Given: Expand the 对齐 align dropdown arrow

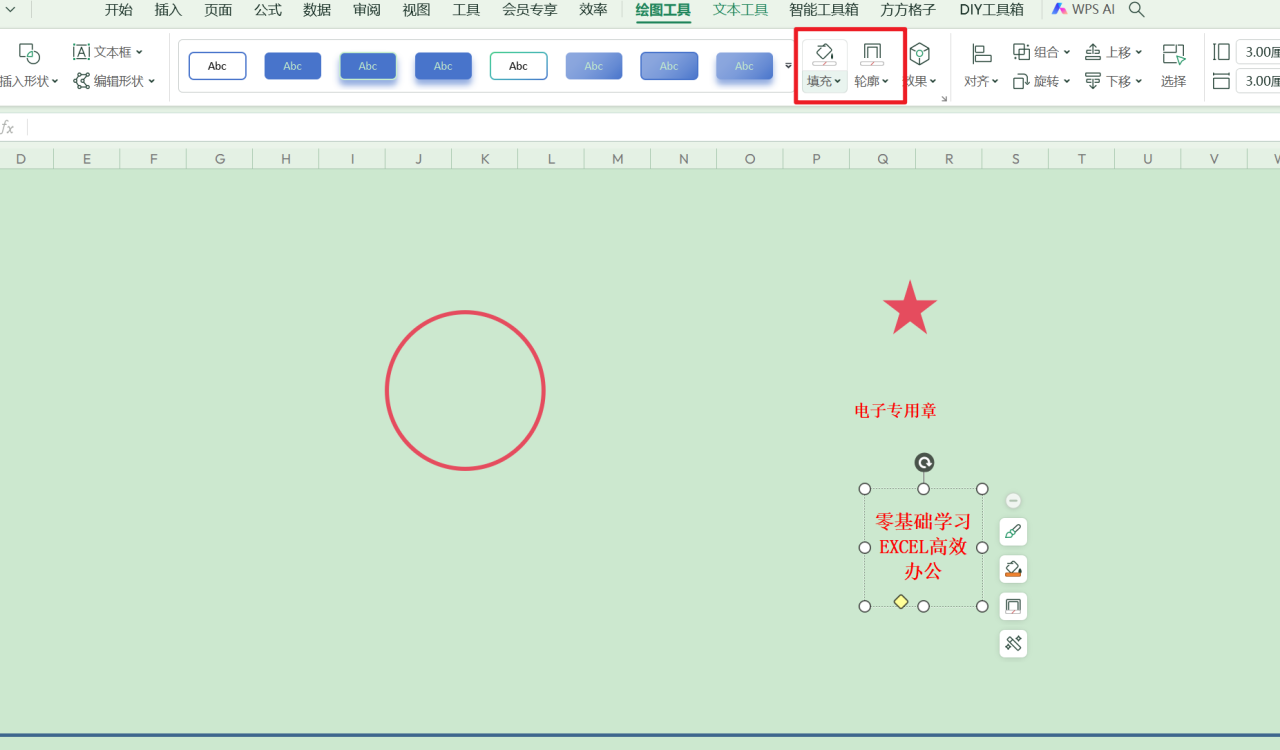Looking at the screenshot, I should pyautogui.click(x=995, y=82).
